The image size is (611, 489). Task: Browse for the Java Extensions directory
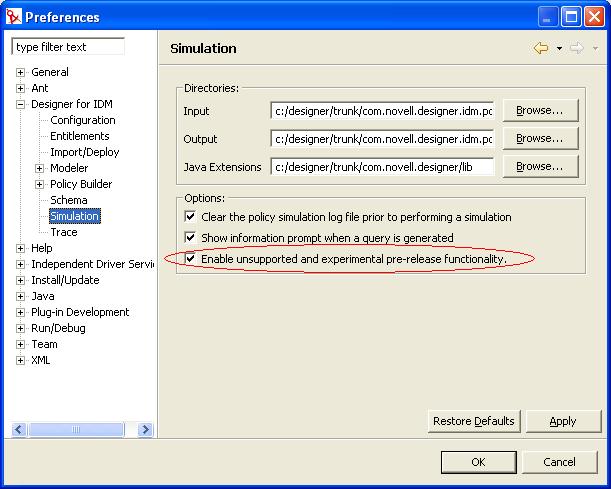coord(540,167)
